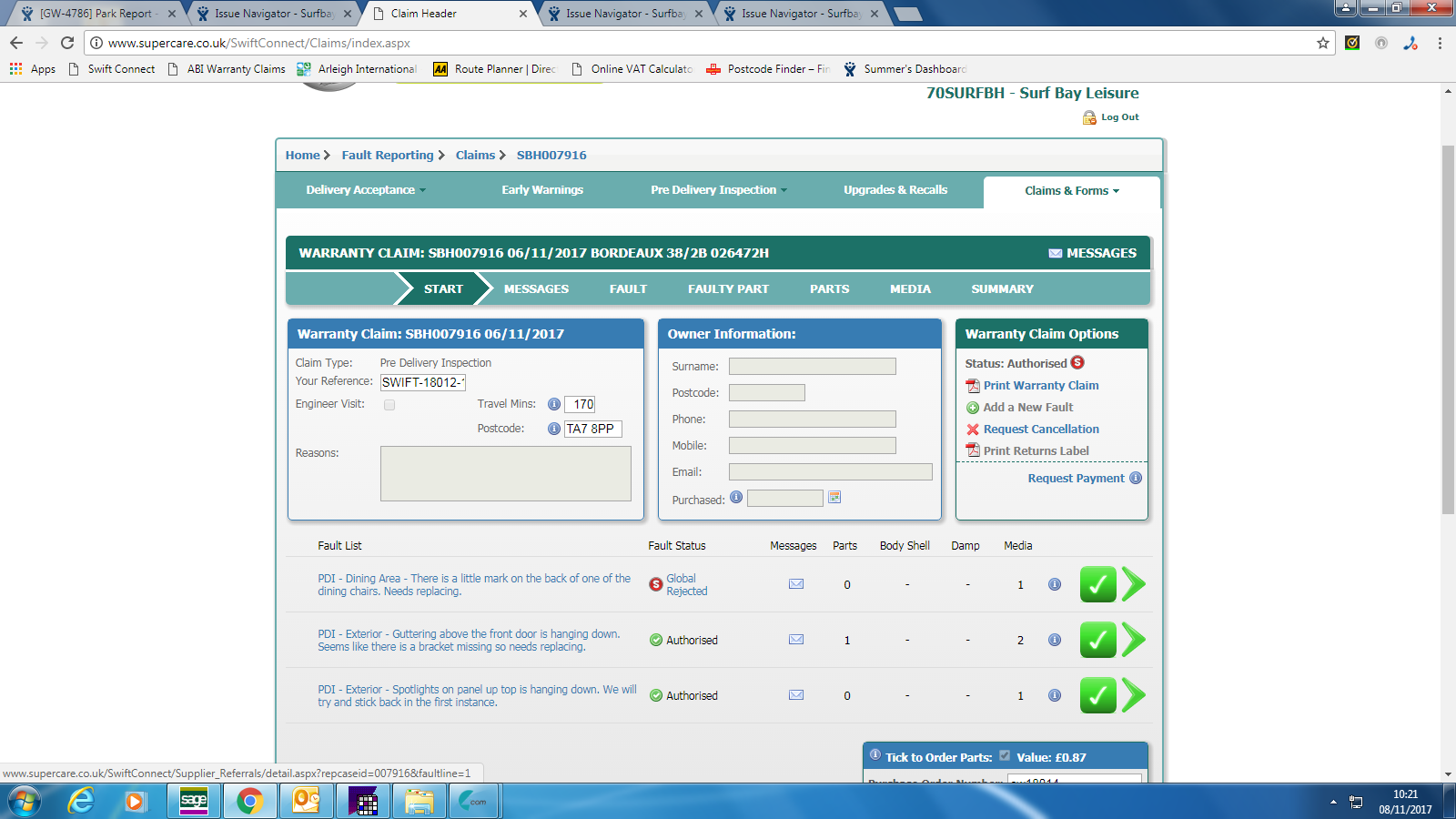Click the Claims breadcrumb link
Viewport: 1456px width, 819px height.
[475, 156]
